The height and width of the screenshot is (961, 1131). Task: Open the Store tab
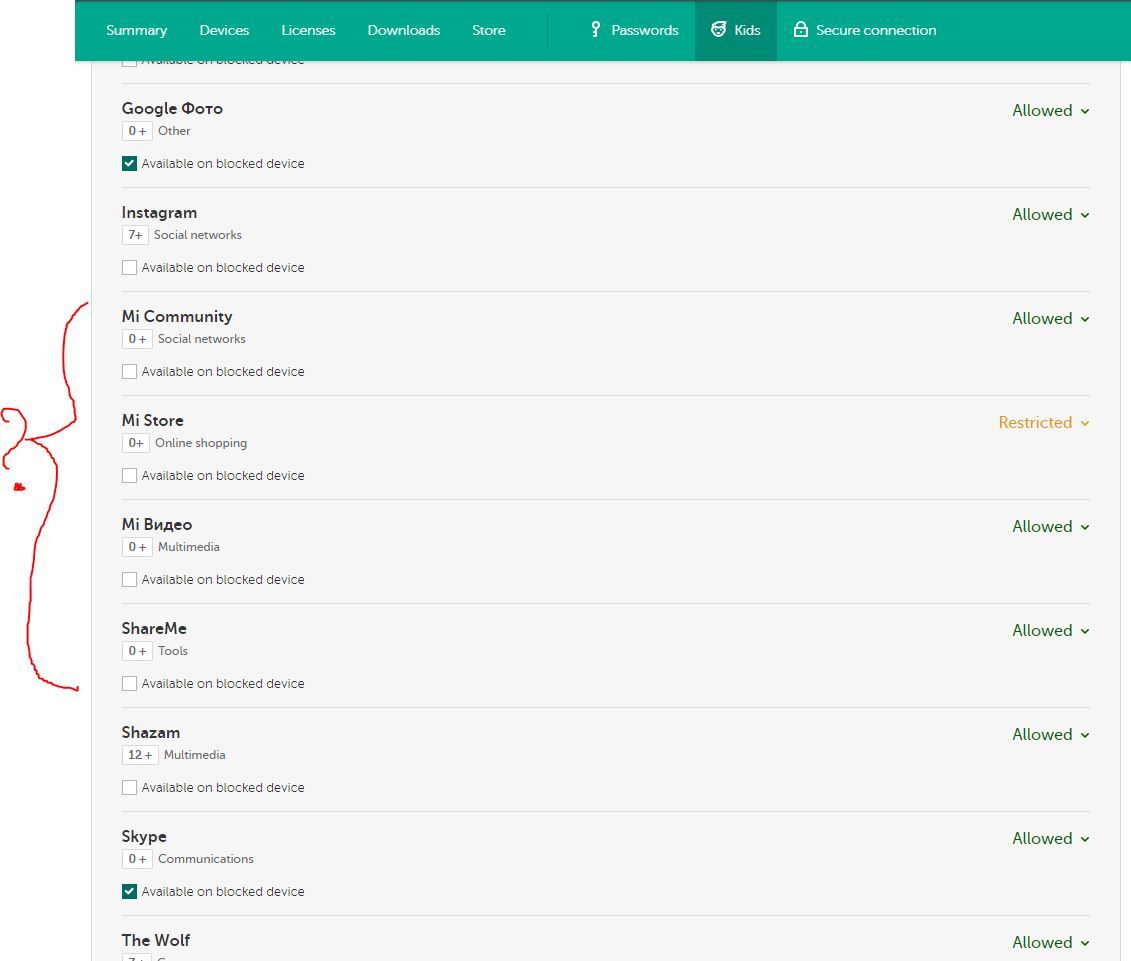click(x=488, y=30)
